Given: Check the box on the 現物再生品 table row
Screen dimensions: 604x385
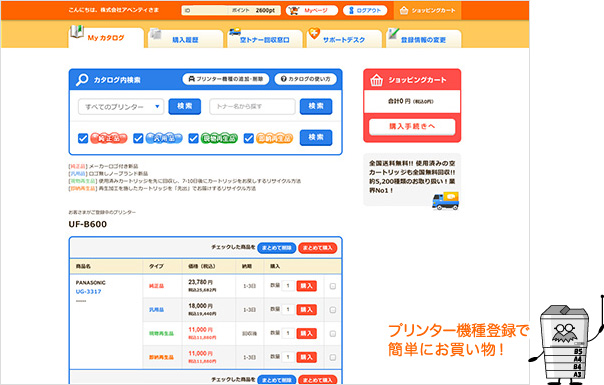Looking at the screenshot, I should [x=333, y=334].
